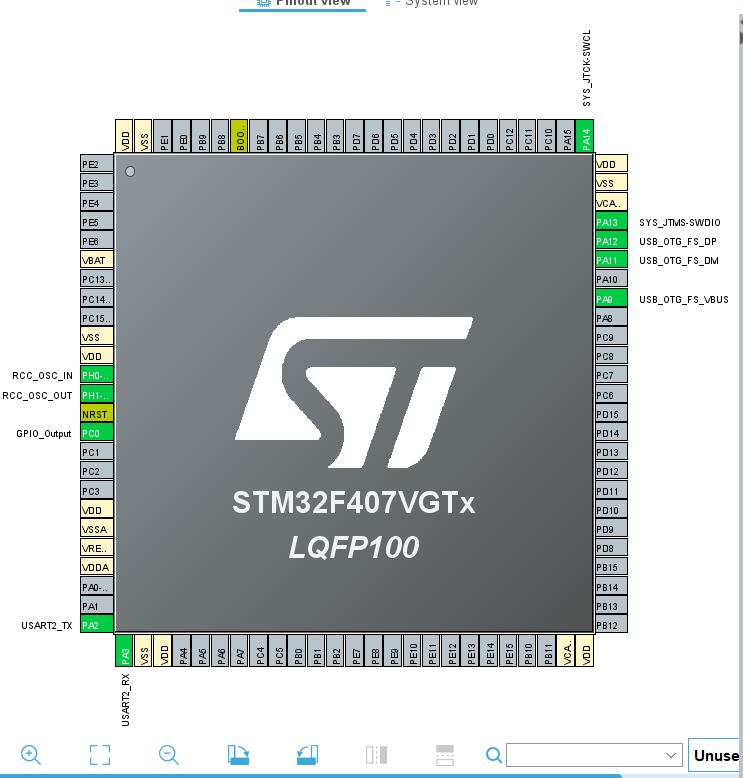Image resolution: width=743 pixels, height=778 pixels.
Task: Click the partly visible Unuse button
Action: click(x=715, y=755)
